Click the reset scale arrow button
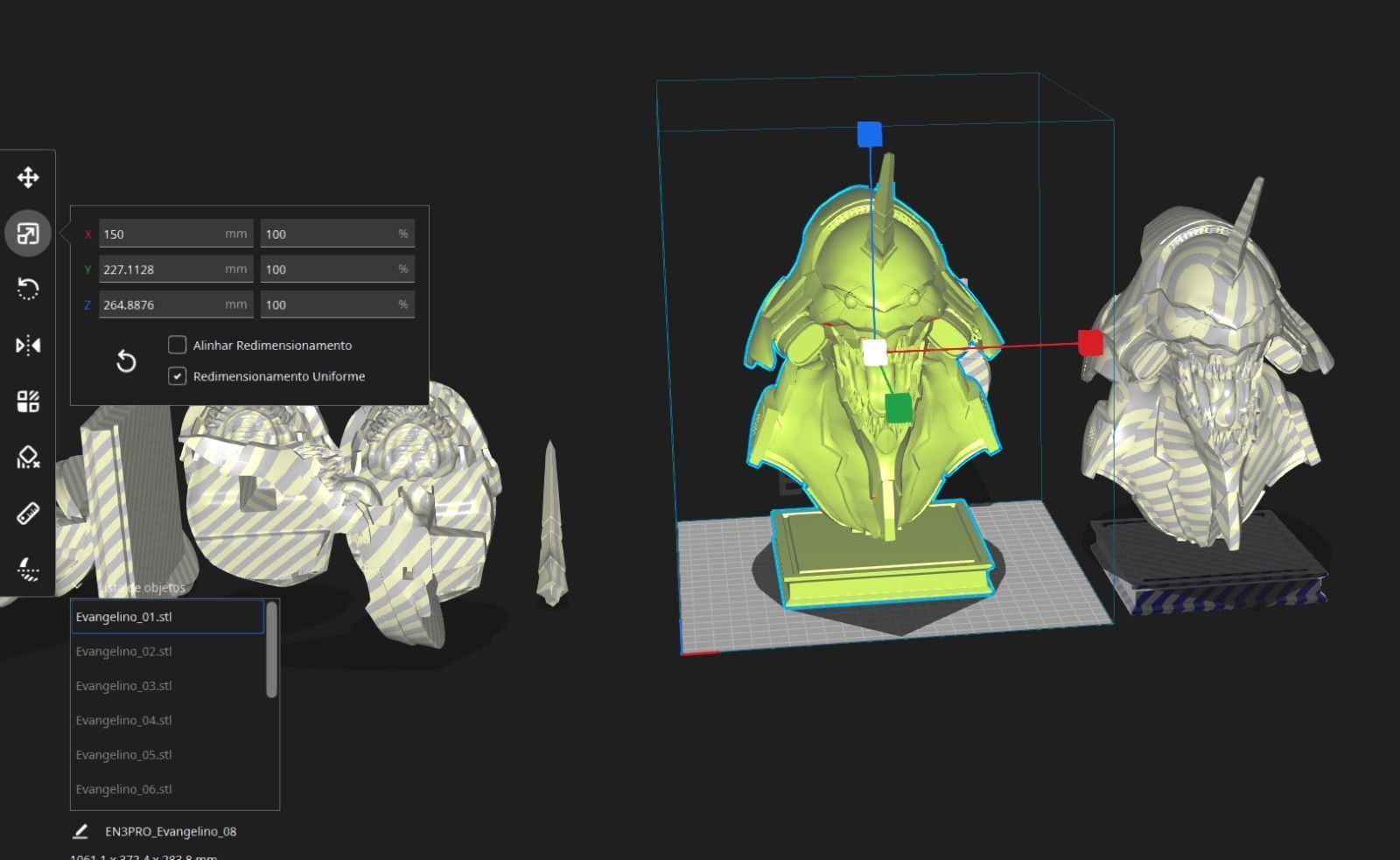The image size is (1400, 860). (x=126, y=360)
